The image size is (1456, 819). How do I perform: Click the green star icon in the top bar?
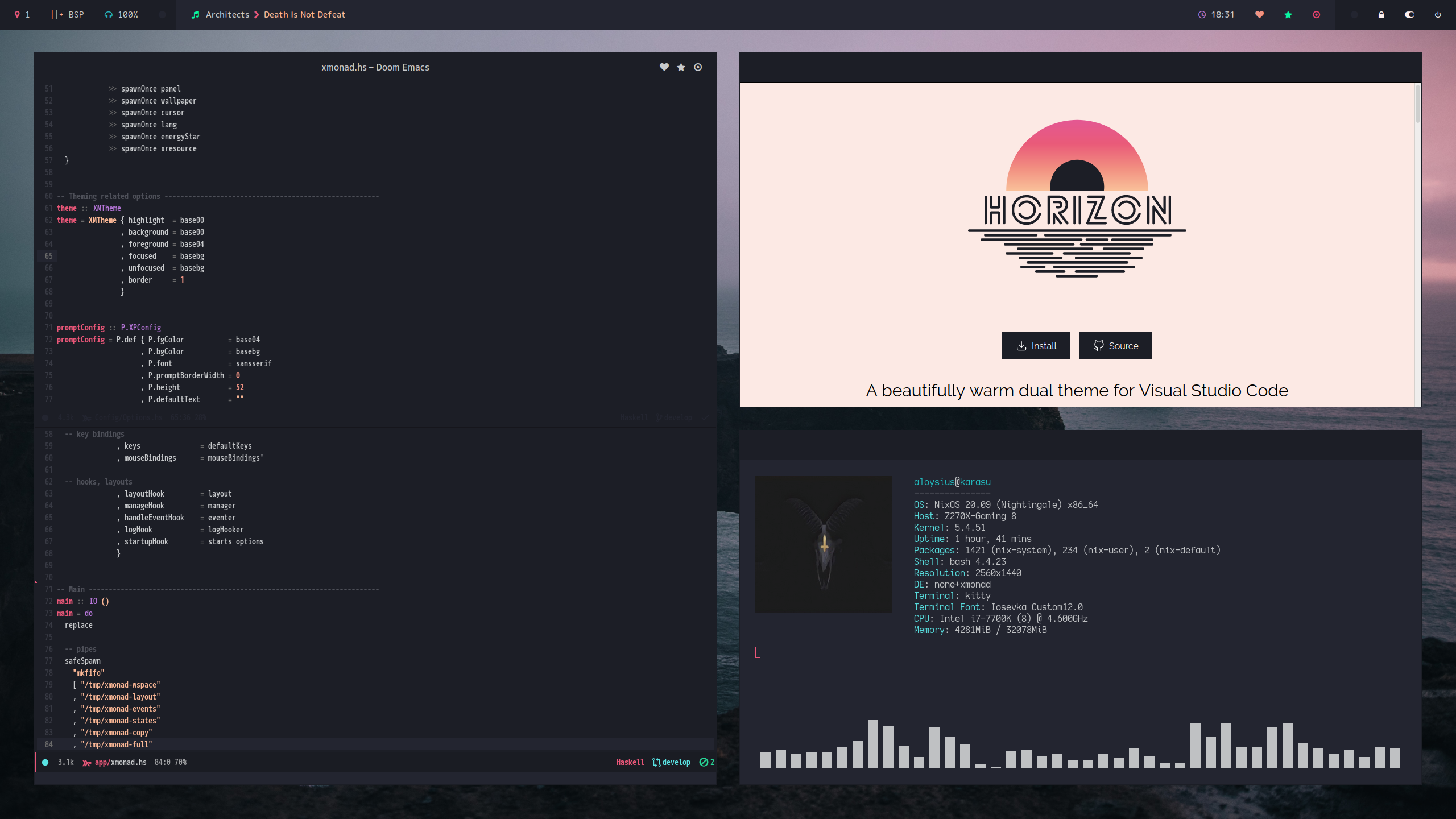(1288, 15)
